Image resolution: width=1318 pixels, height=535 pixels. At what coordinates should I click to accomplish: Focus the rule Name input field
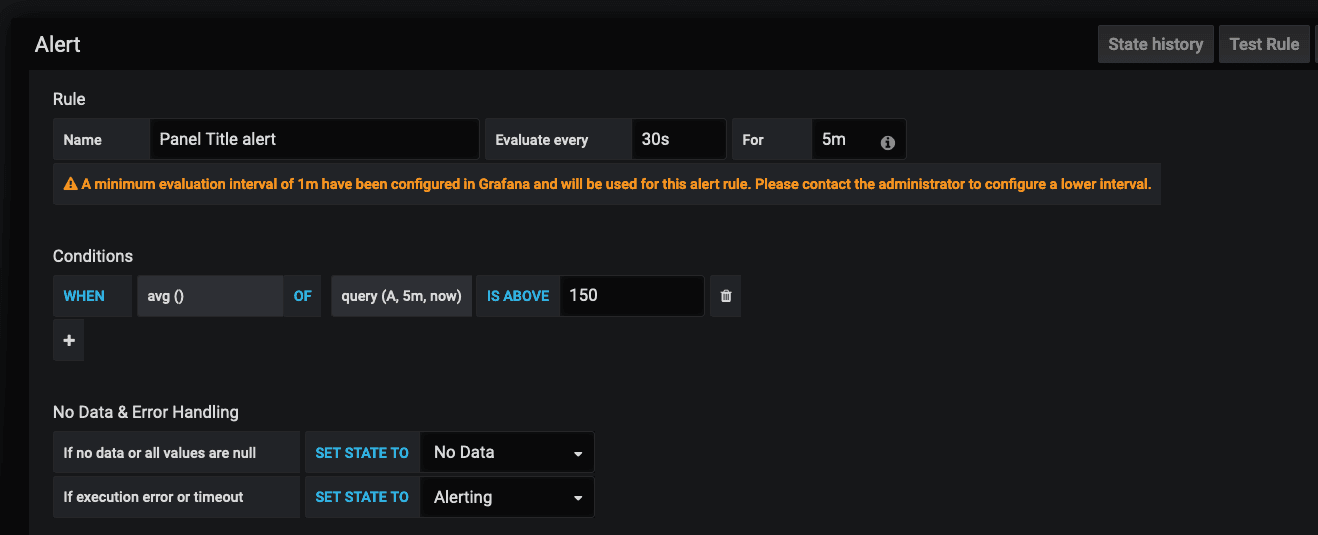coord(314,140)
